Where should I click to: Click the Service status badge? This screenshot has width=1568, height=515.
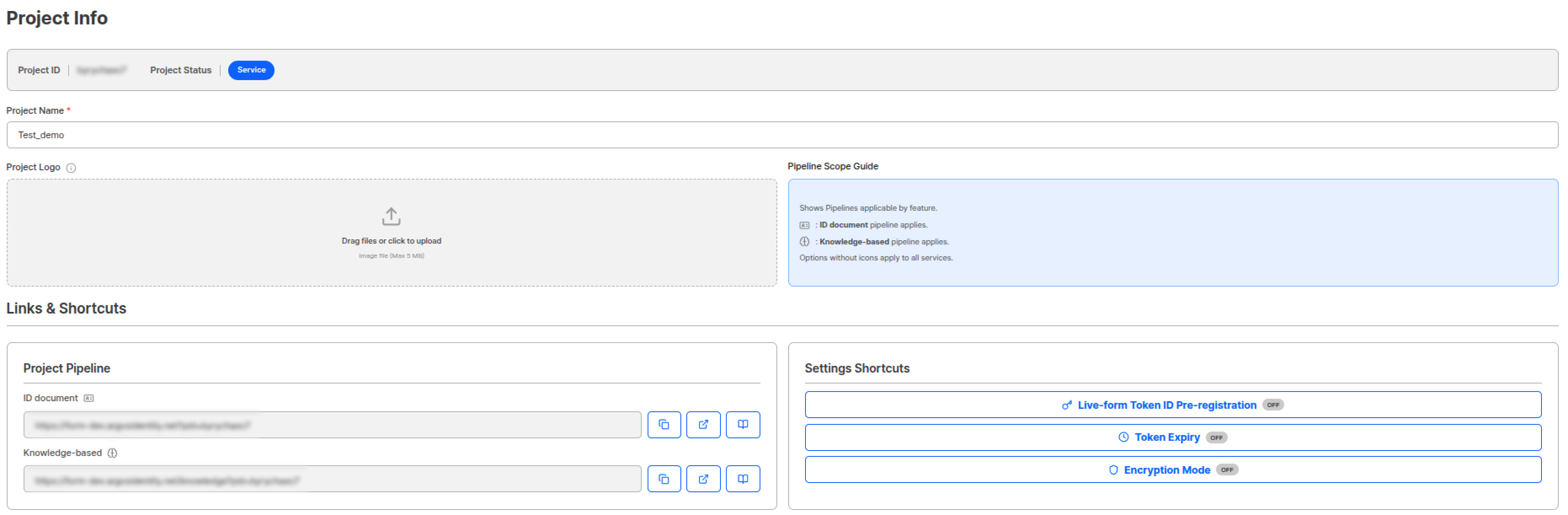251,70
